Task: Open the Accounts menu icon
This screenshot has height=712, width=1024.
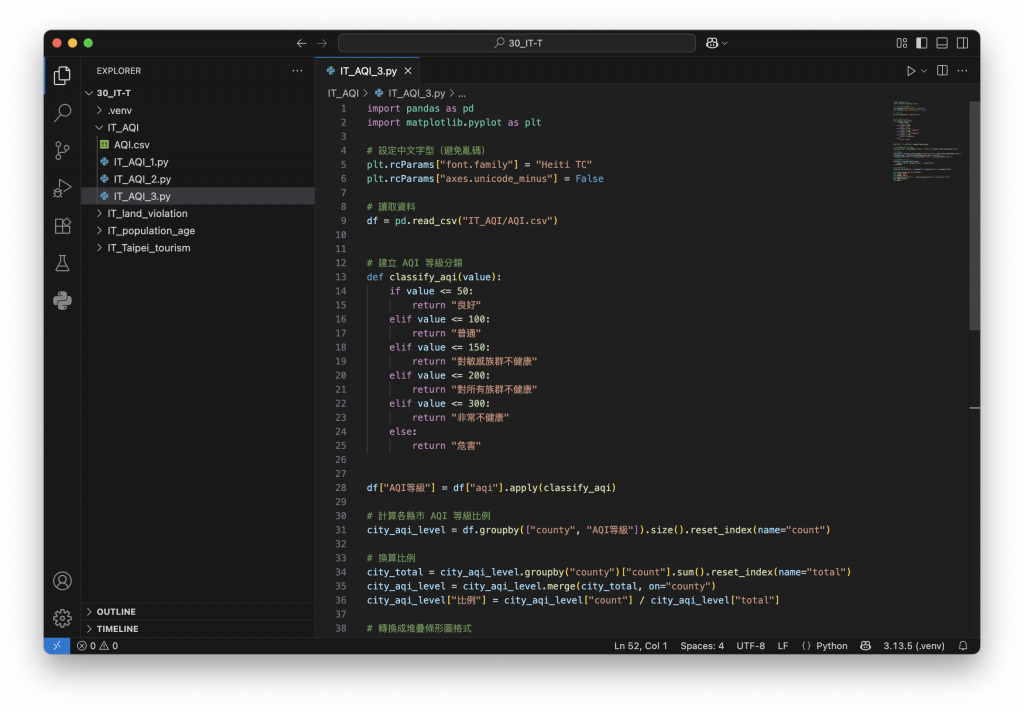Action: 62,581
